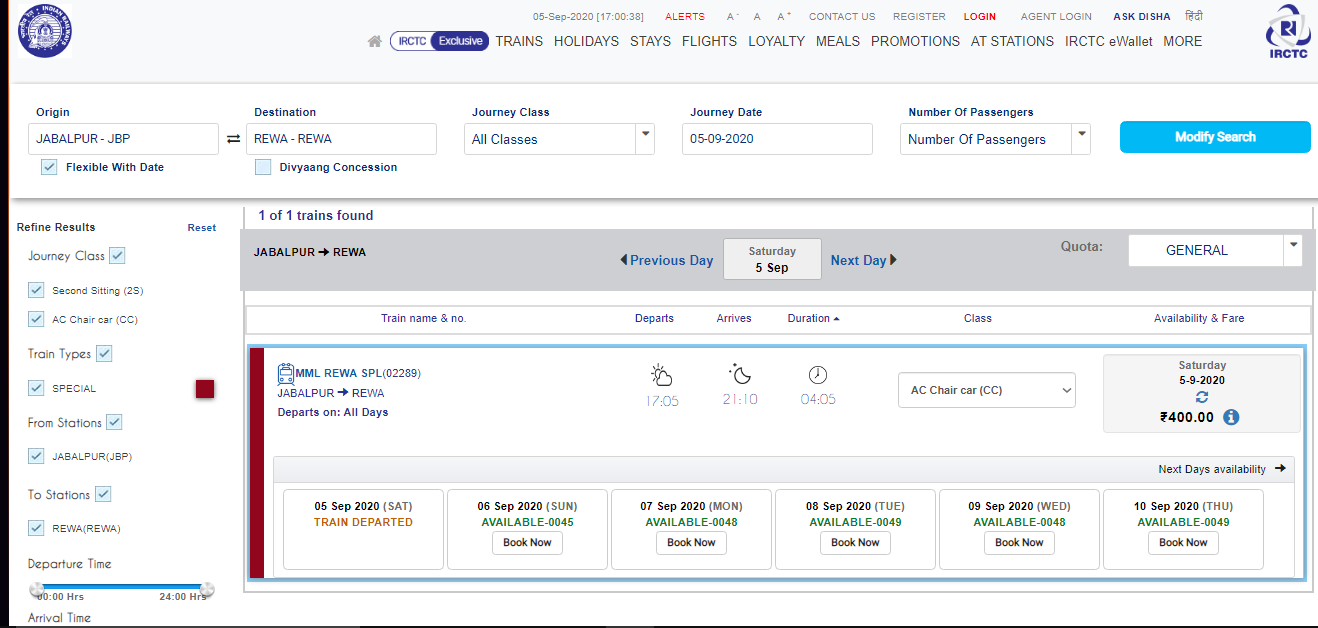Click the departure weather icon above 17:05
This screenshot has height=628, width=1318.
(x=661, y=375)
